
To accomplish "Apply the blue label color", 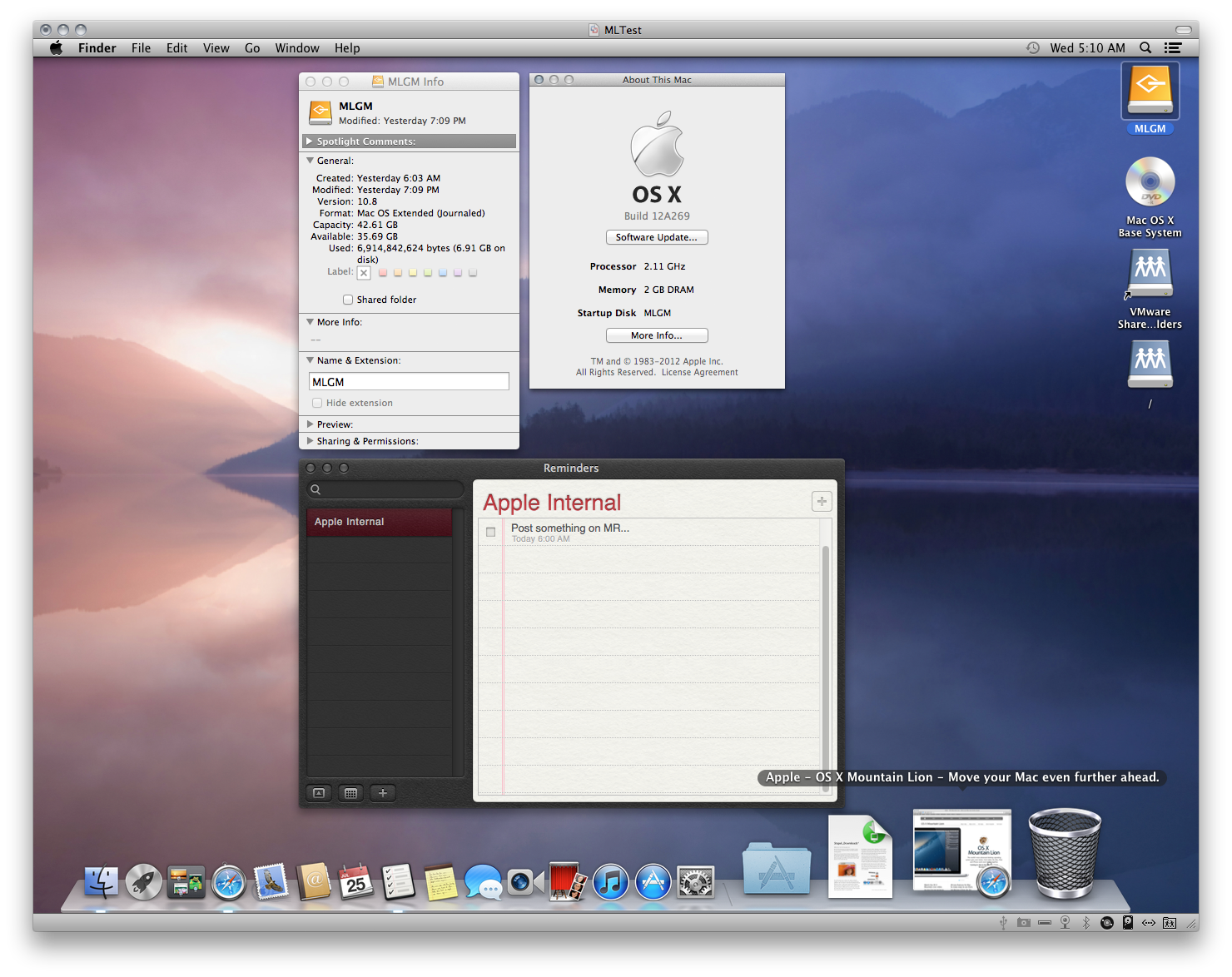I will (x=443, y=272).
